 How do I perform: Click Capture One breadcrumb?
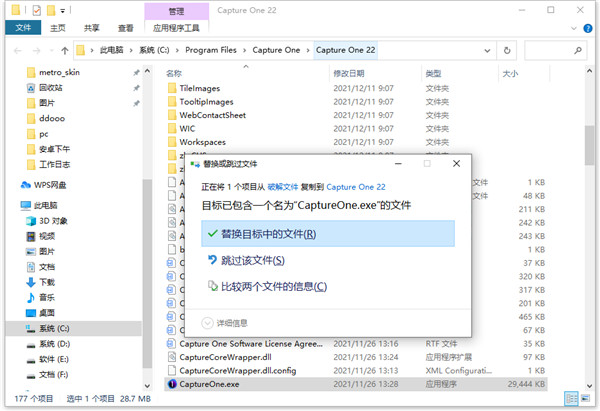(276, 50)
